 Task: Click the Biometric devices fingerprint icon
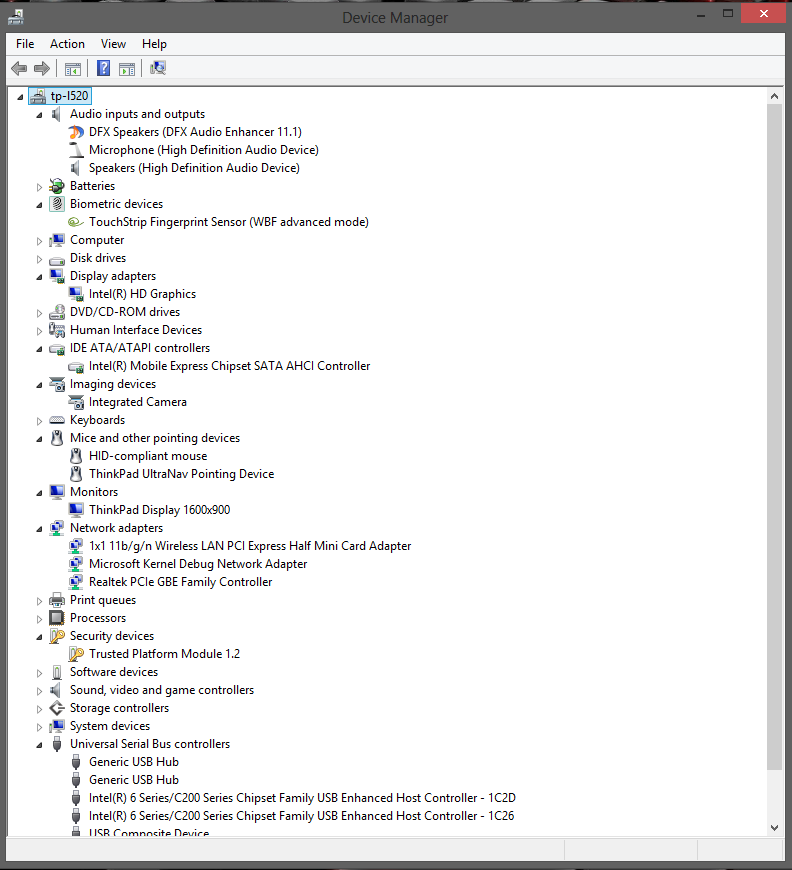tap(57, 204)
